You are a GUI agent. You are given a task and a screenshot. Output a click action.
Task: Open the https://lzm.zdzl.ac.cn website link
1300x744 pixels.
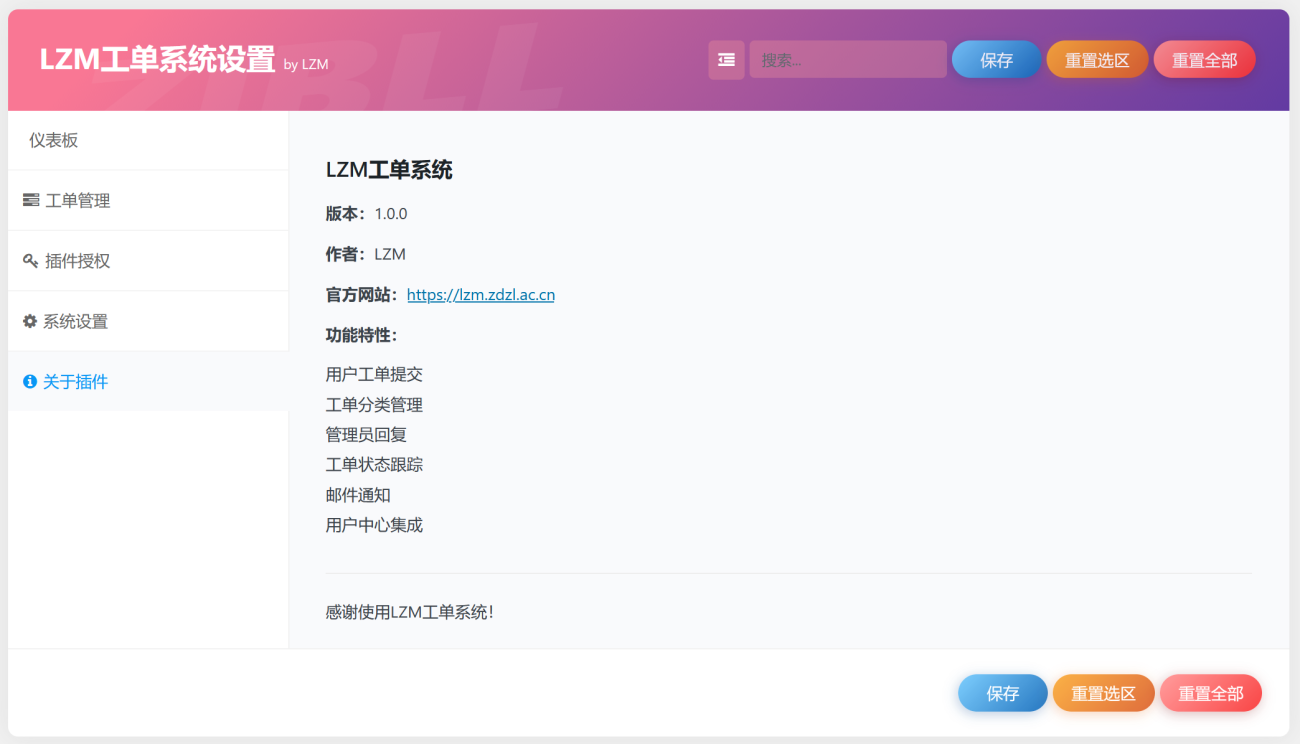(x=480, y=294)
